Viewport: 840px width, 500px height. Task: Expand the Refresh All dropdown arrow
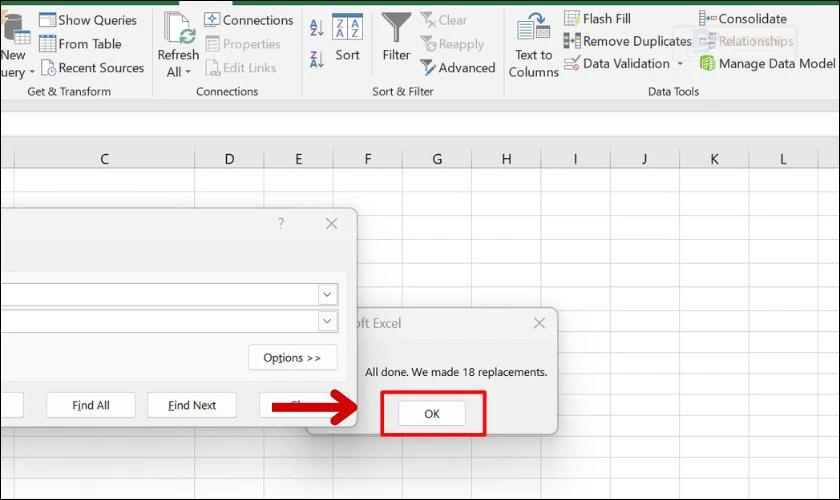[x=188, y=72]
